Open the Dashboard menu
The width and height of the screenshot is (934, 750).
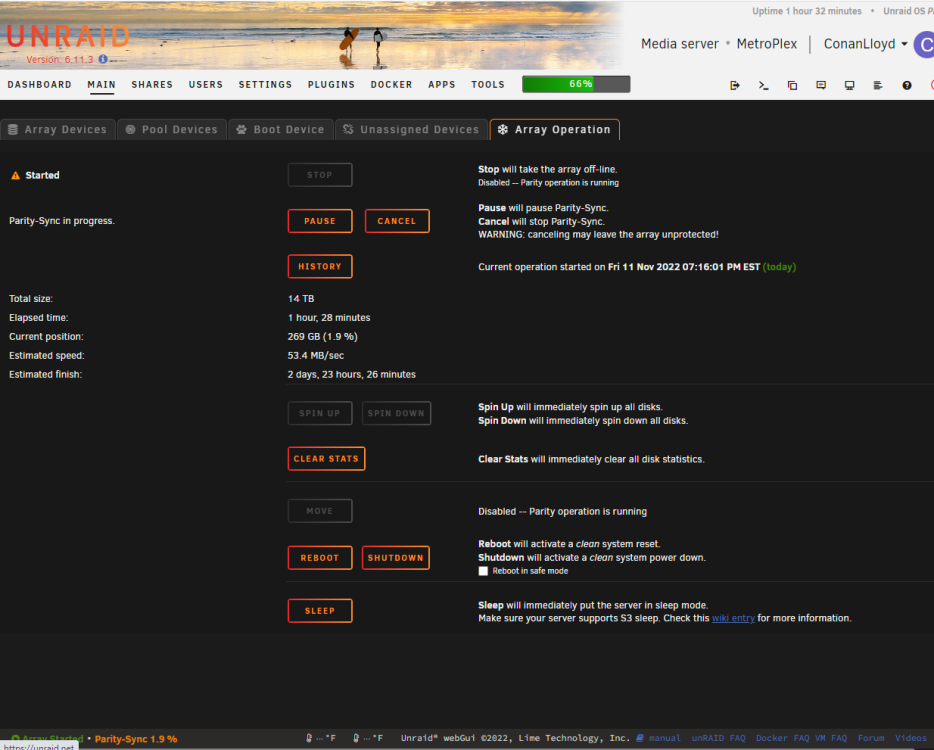coord(39,85)
